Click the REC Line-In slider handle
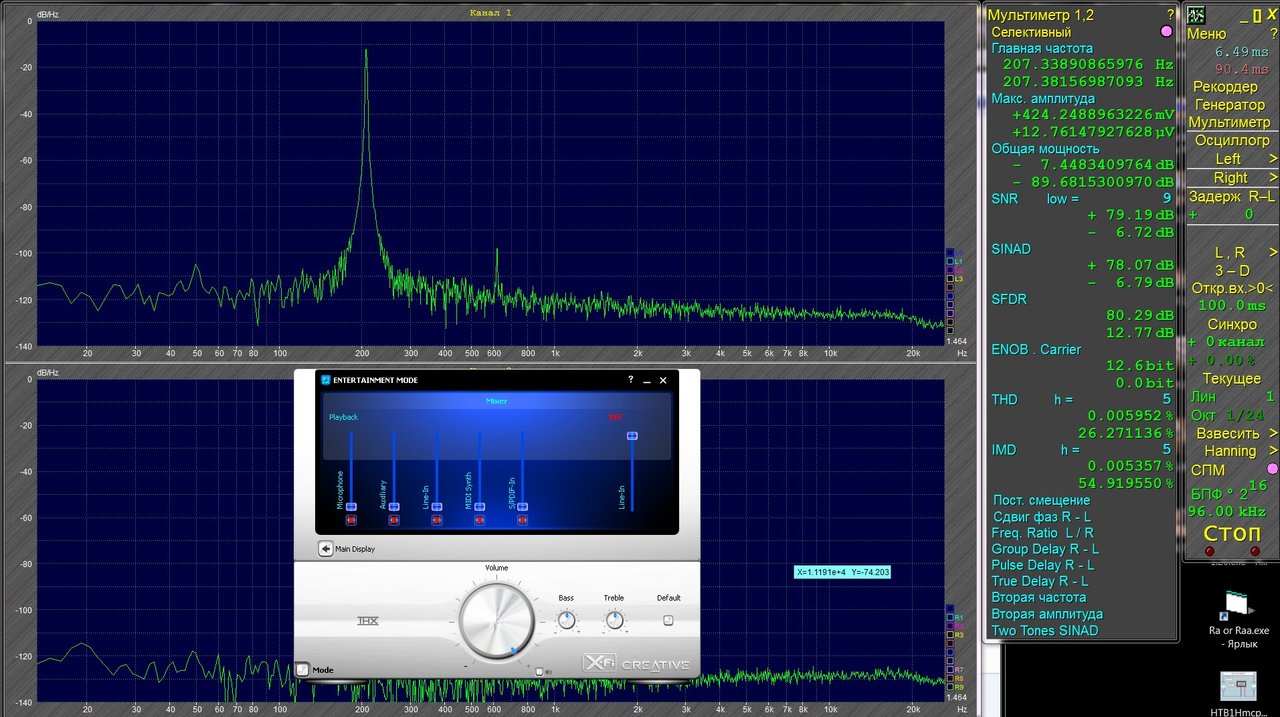This screenshot has width=1280, height=717. click(632, 435)
